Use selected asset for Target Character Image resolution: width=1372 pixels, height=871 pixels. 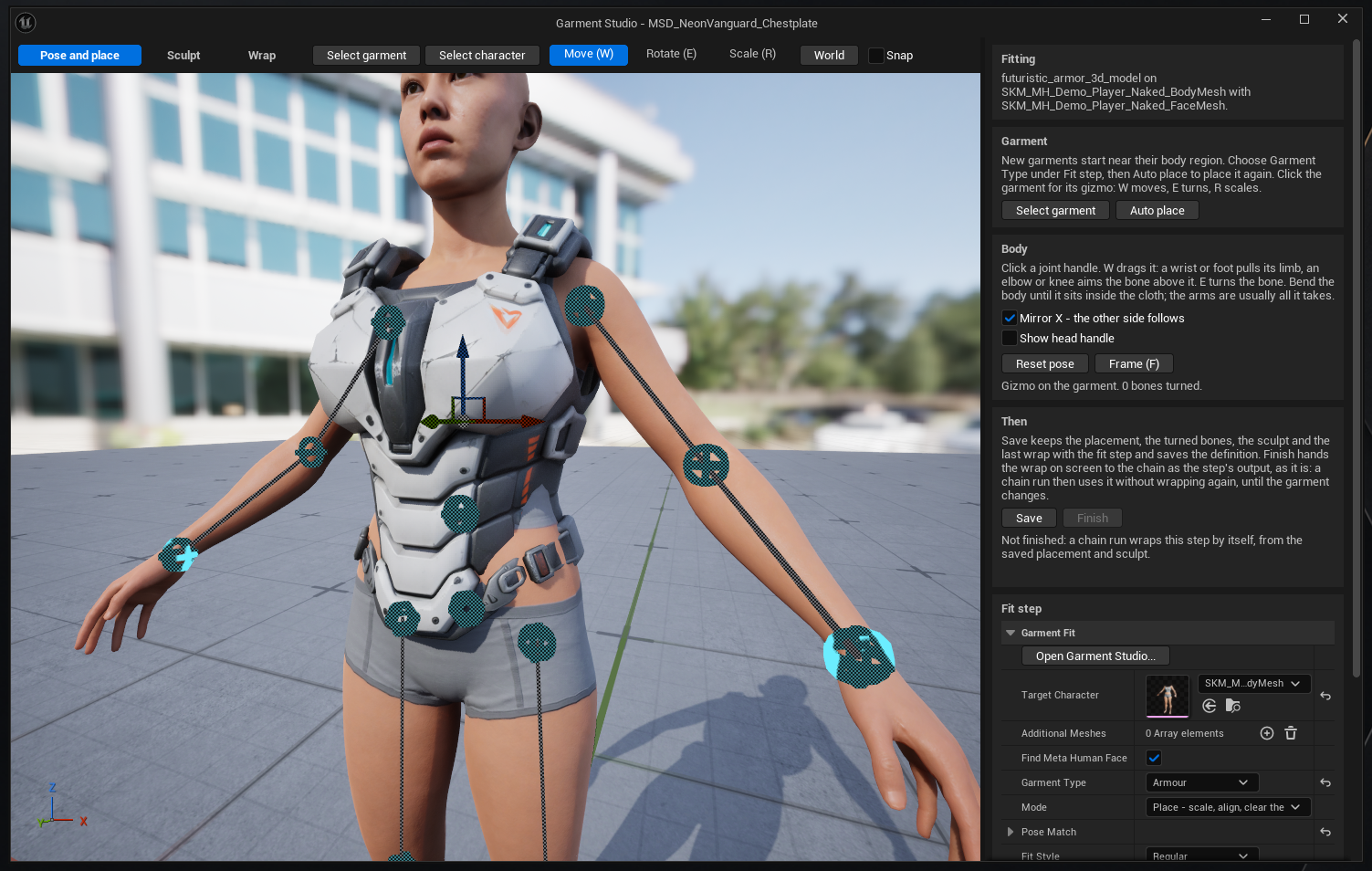click(x=1210, y=706)
